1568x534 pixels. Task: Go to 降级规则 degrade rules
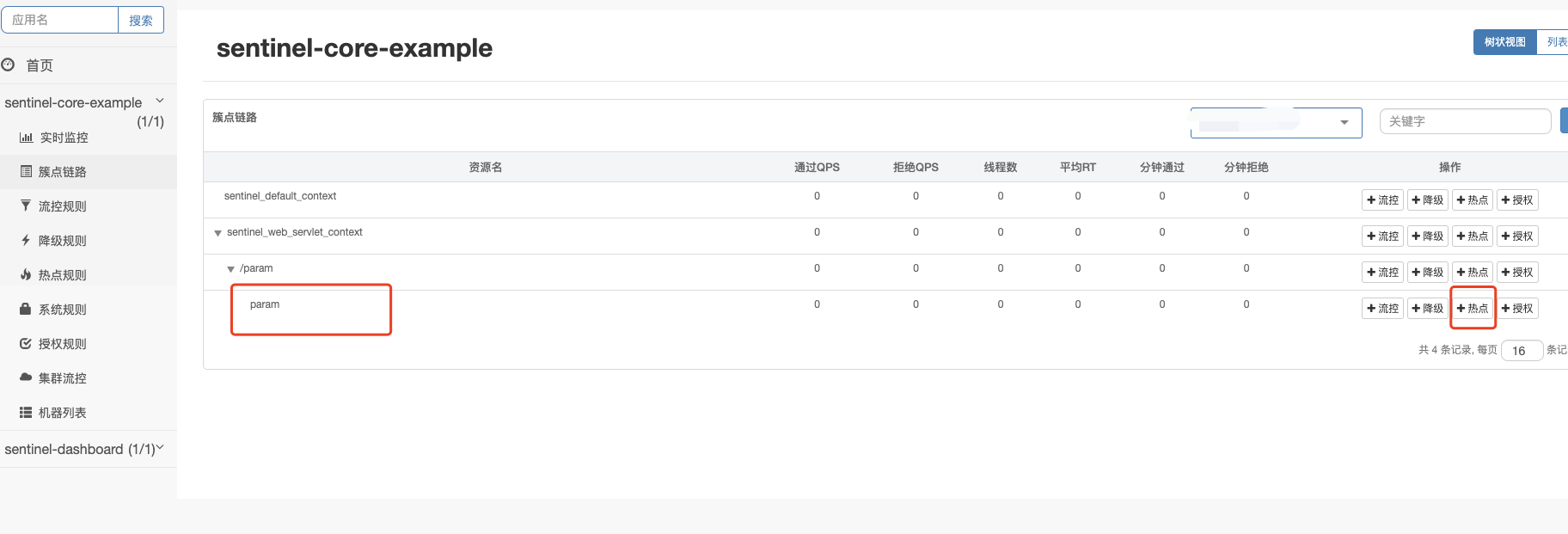[x=63, y=241]
